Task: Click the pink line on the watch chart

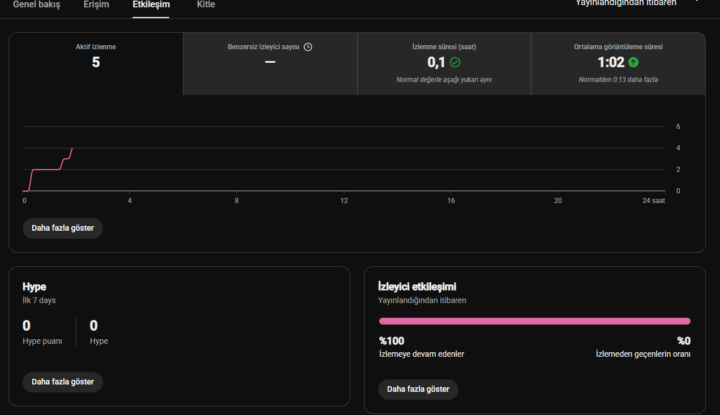Action: (47, 169)
